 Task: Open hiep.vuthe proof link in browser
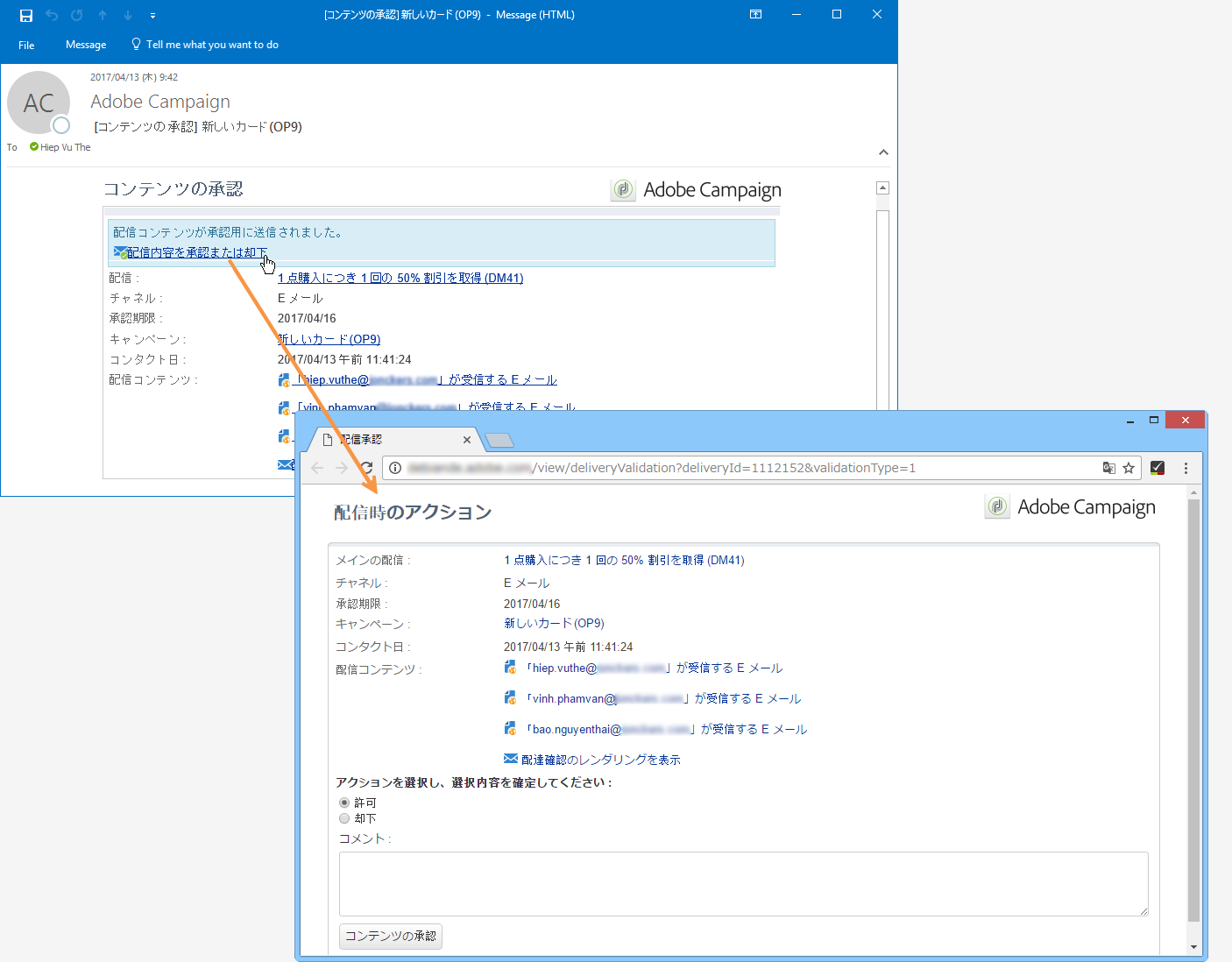pyautogui.click(x=653, y=668)
